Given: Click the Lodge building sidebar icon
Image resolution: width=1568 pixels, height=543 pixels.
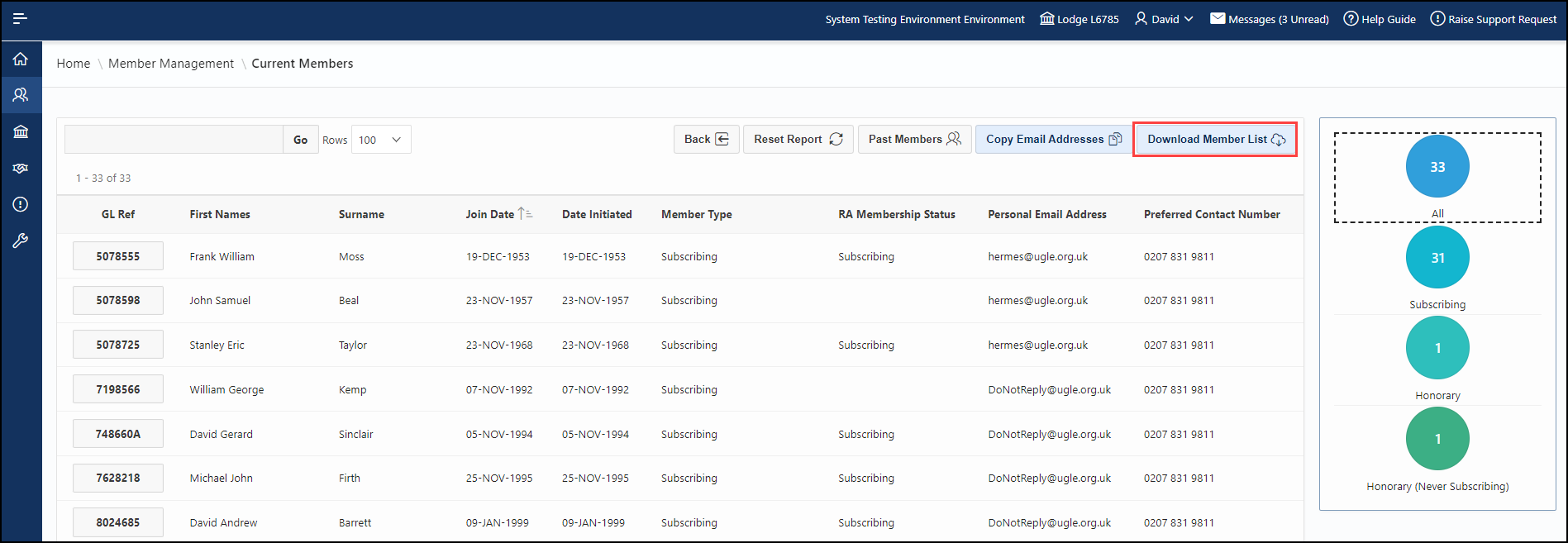Looking at the screenshot, I should 21,131.
